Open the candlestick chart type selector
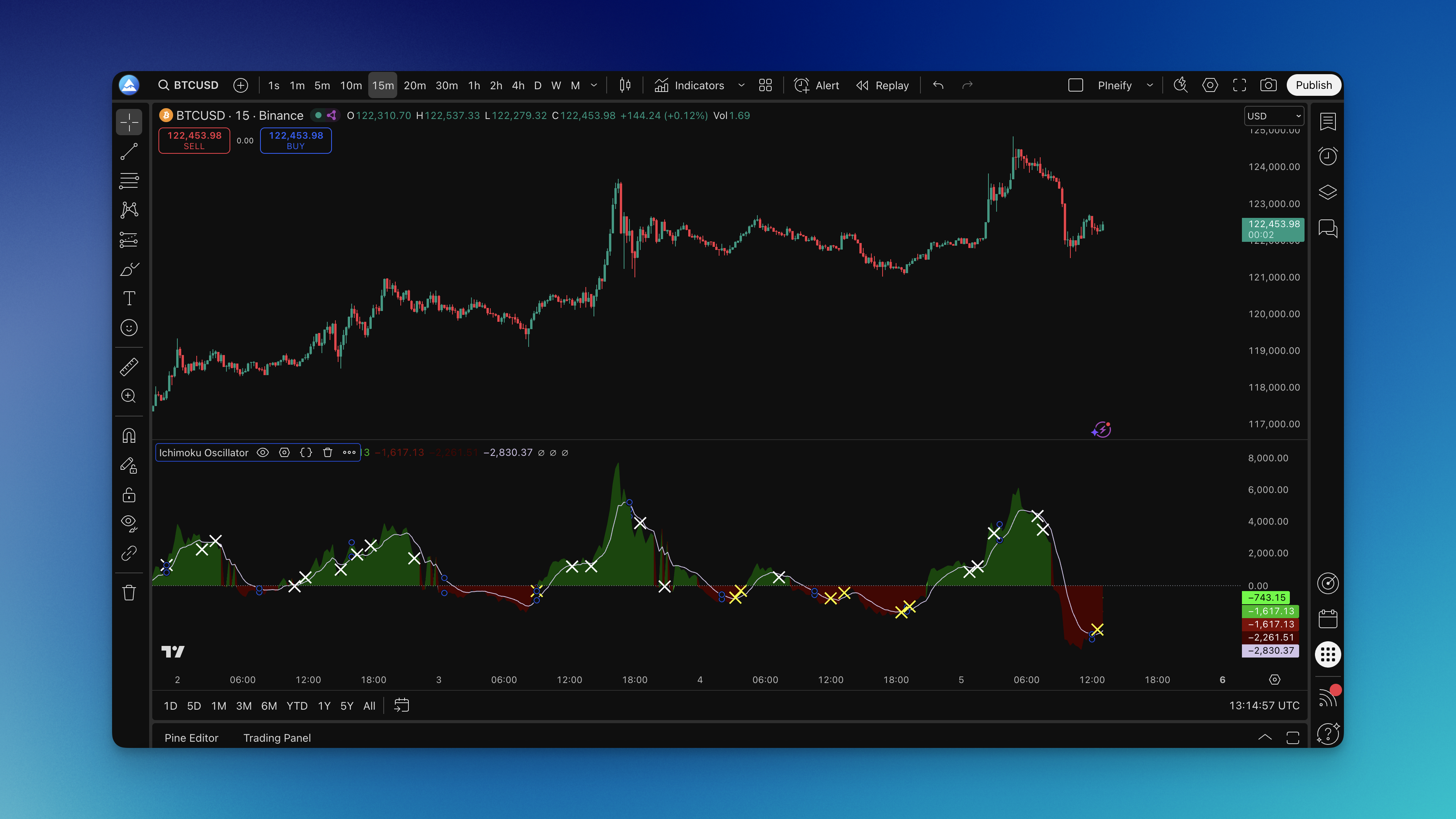 pos(624,85)
